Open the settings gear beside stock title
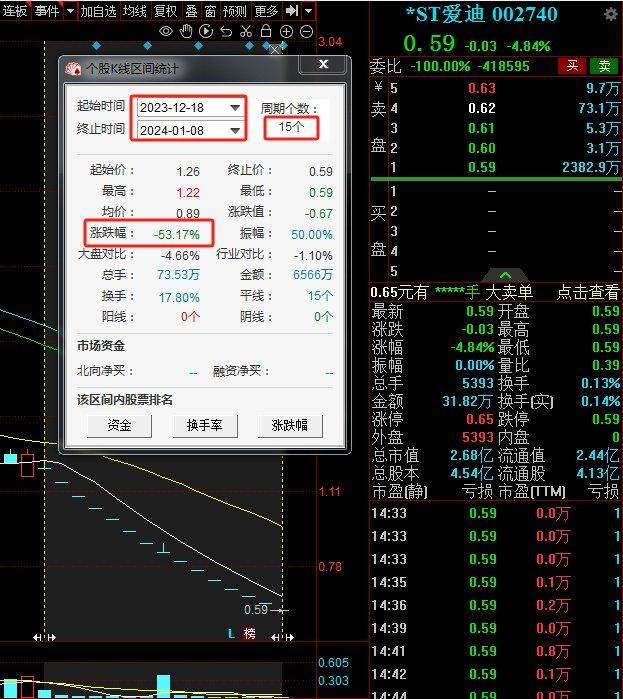The image size is (623, 699). tap(611, 15)
